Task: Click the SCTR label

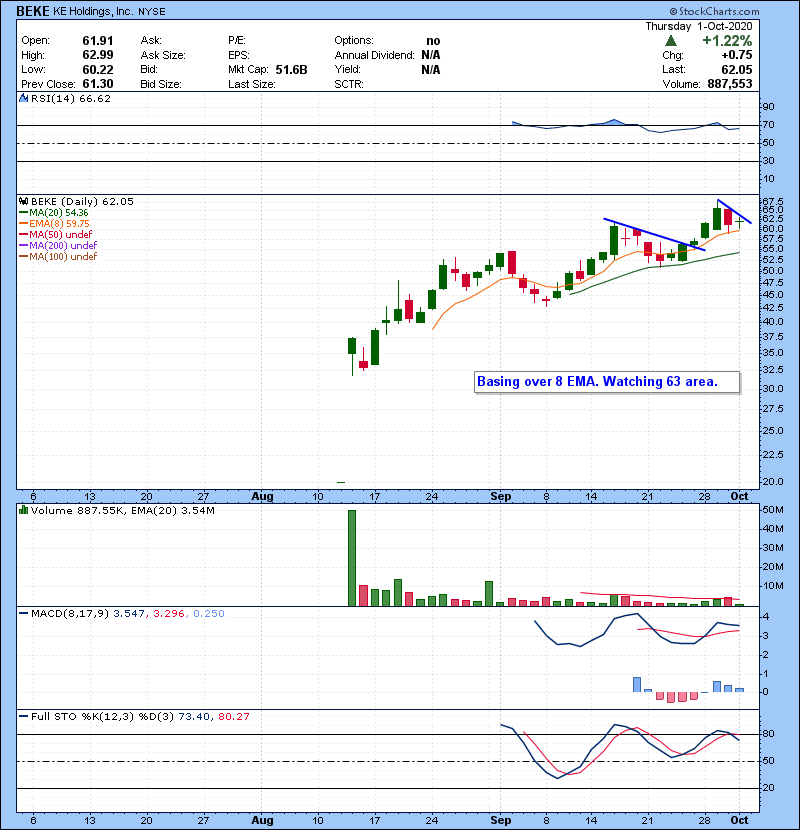Action: click(349, 84)
